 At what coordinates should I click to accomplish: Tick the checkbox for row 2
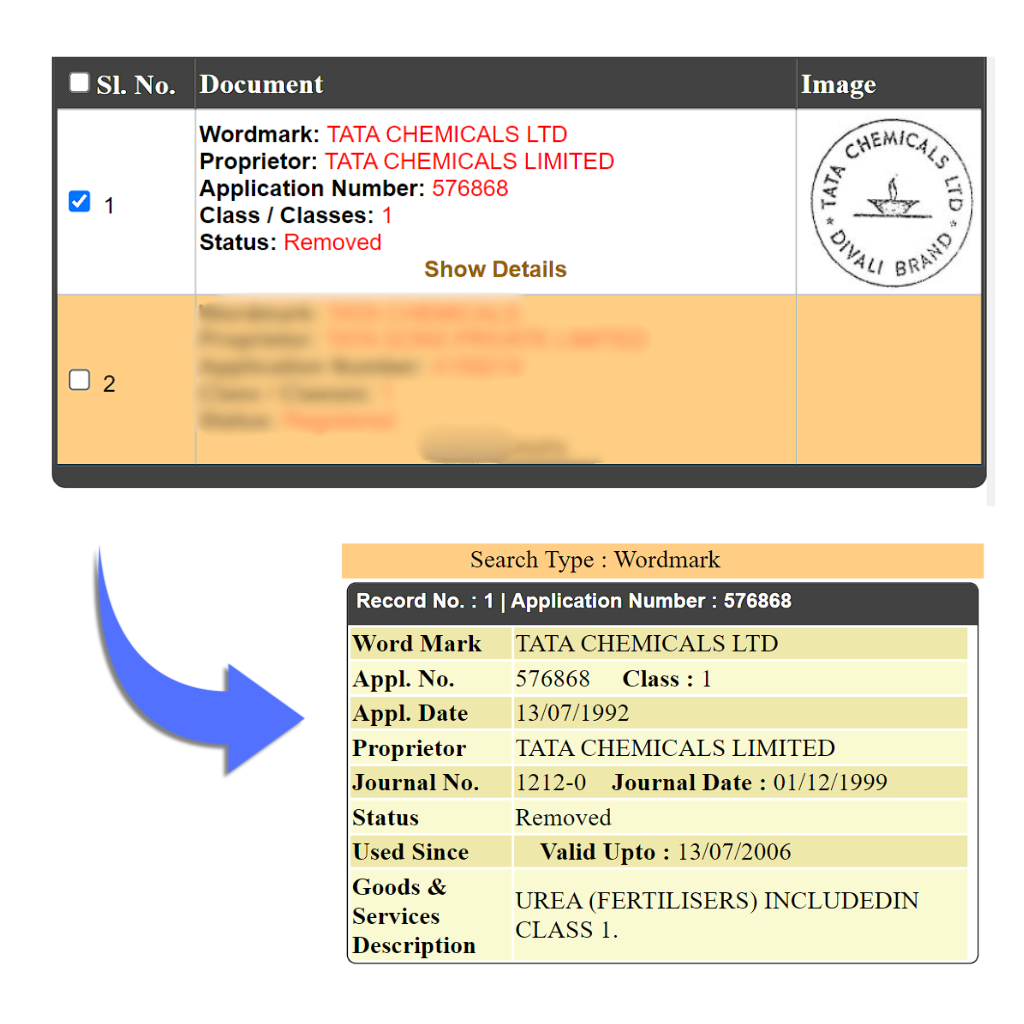click(79, 380)
